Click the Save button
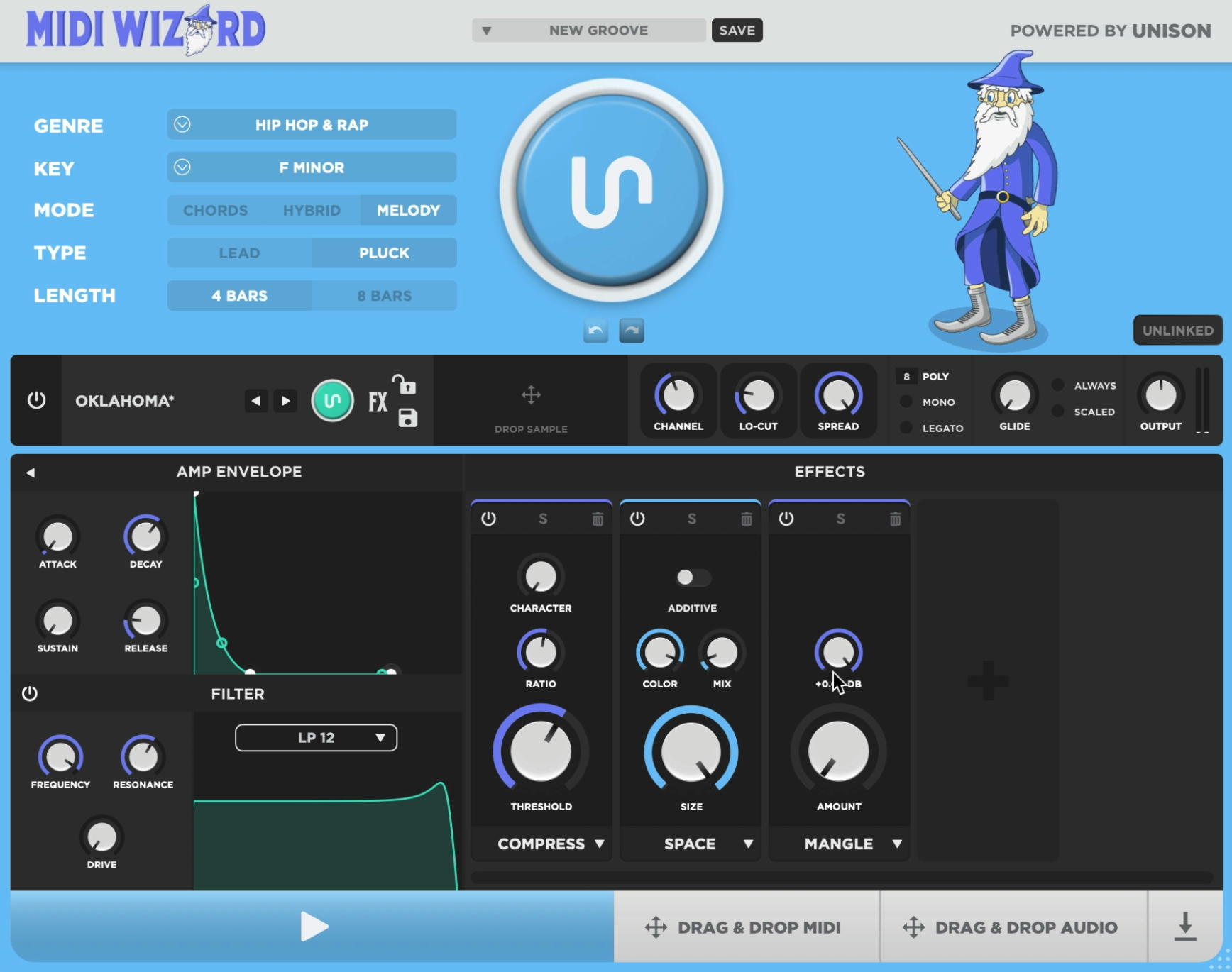 (737, 31)
